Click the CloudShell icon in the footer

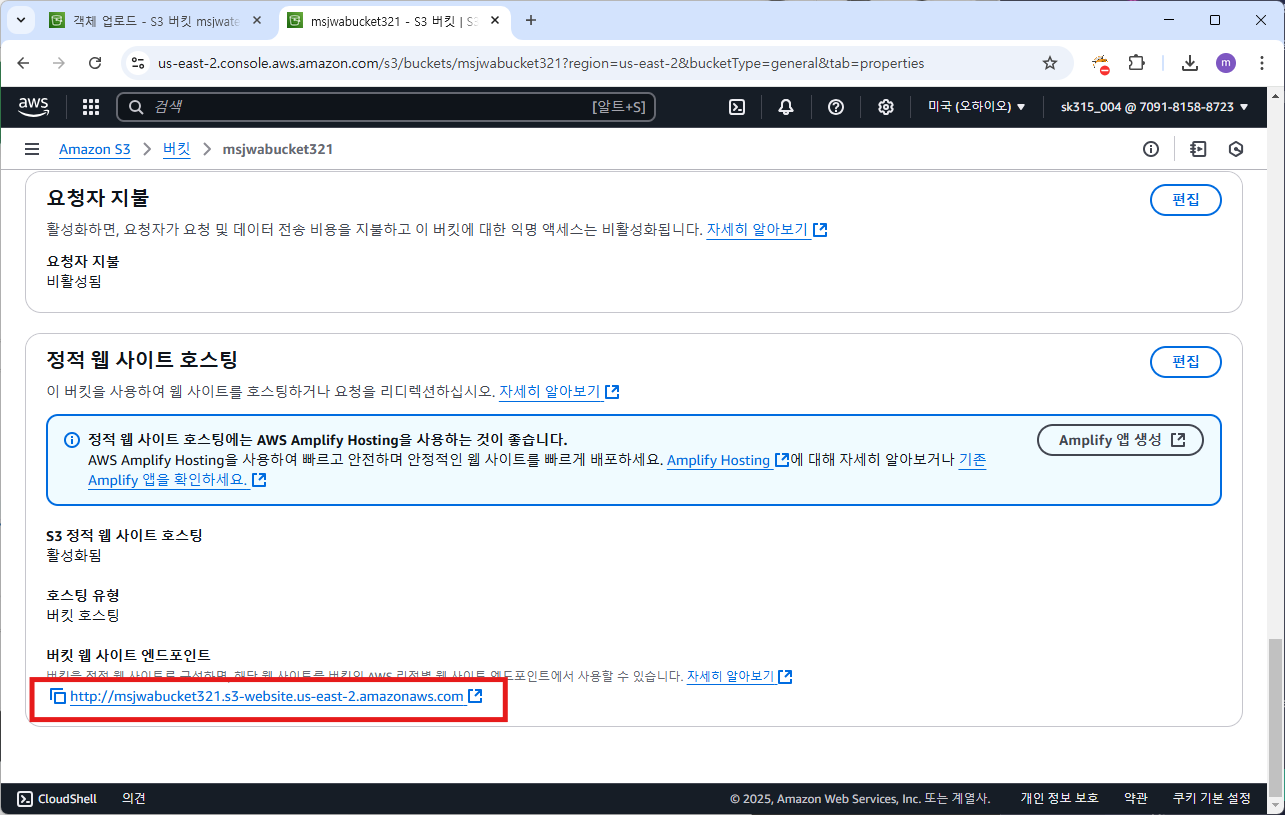pyautogui.click(x=24, y=798)
